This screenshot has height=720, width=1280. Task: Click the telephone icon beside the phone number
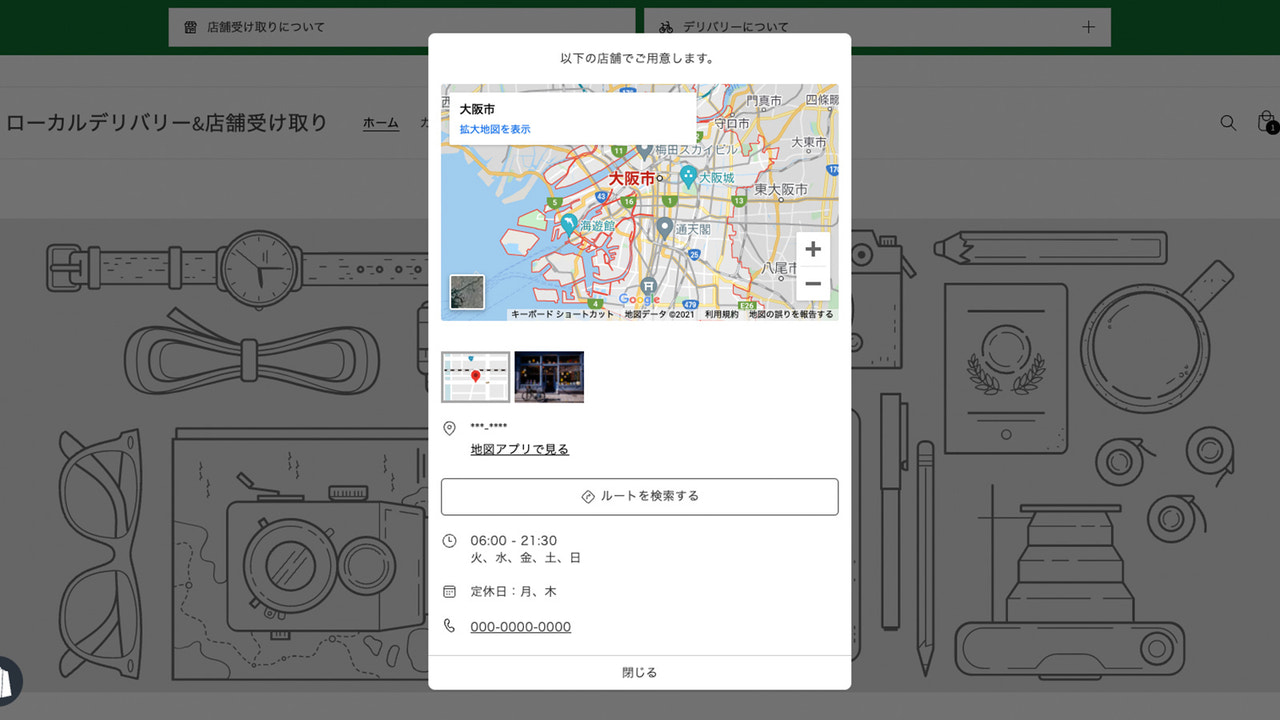click(x=450, y=626)
